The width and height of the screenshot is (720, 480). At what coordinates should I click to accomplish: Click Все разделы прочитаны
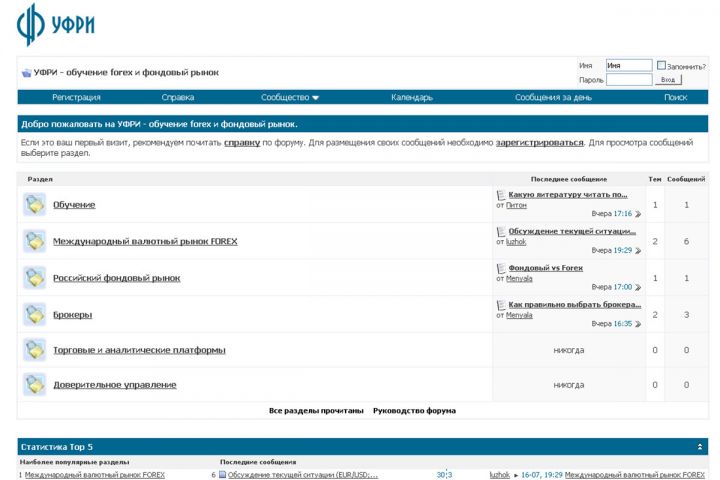click(x=316, y=411)
